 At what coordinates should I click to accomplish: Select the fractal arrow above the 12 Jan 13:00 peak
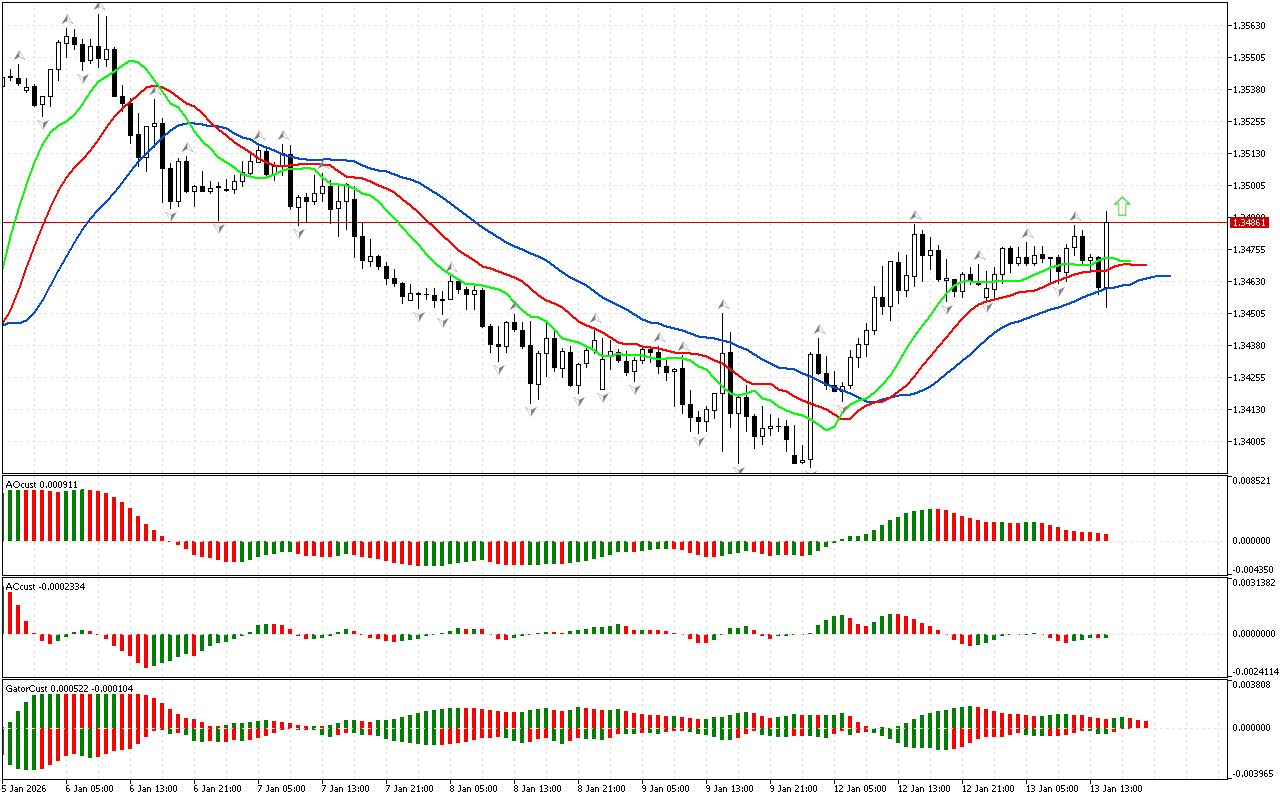915,215
